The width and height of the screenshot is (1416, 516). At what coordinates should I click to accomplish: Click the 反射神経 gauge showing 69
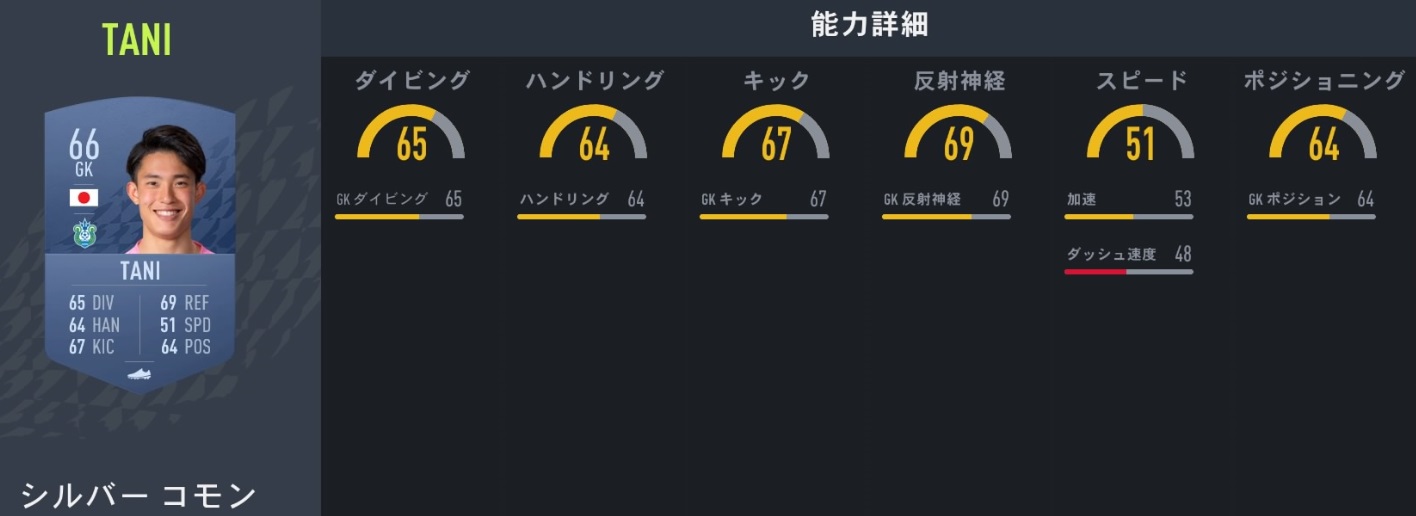(958, 135)
